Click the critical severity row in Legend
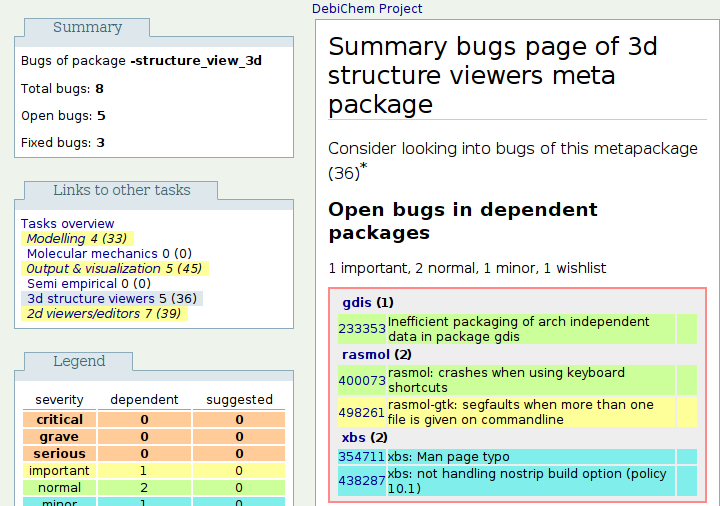The width and height of the screenshot is (720, 506). click(x=59, y=419)
